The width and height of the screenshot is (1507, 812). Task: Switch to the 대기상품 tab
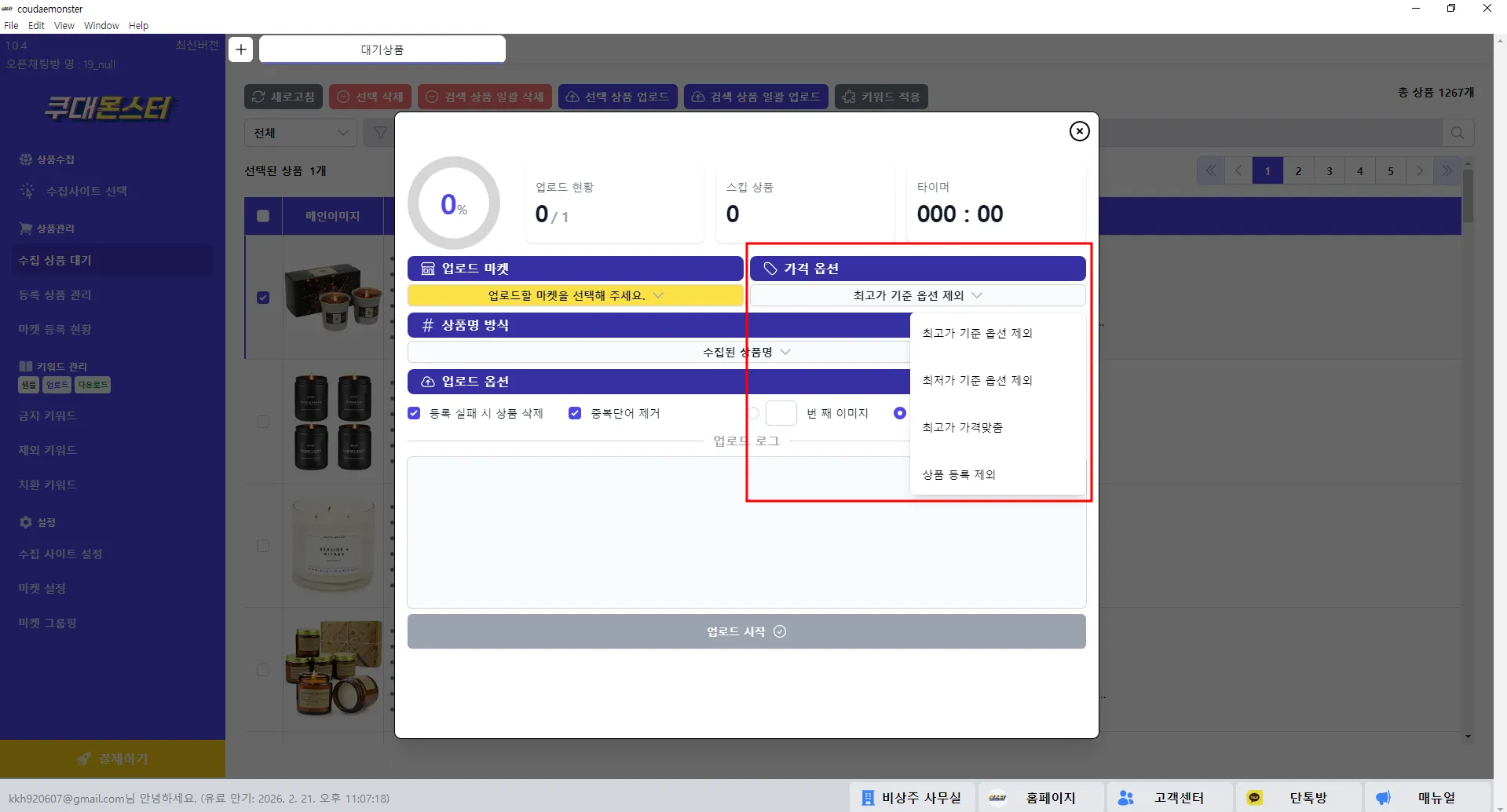coord(382,49)
